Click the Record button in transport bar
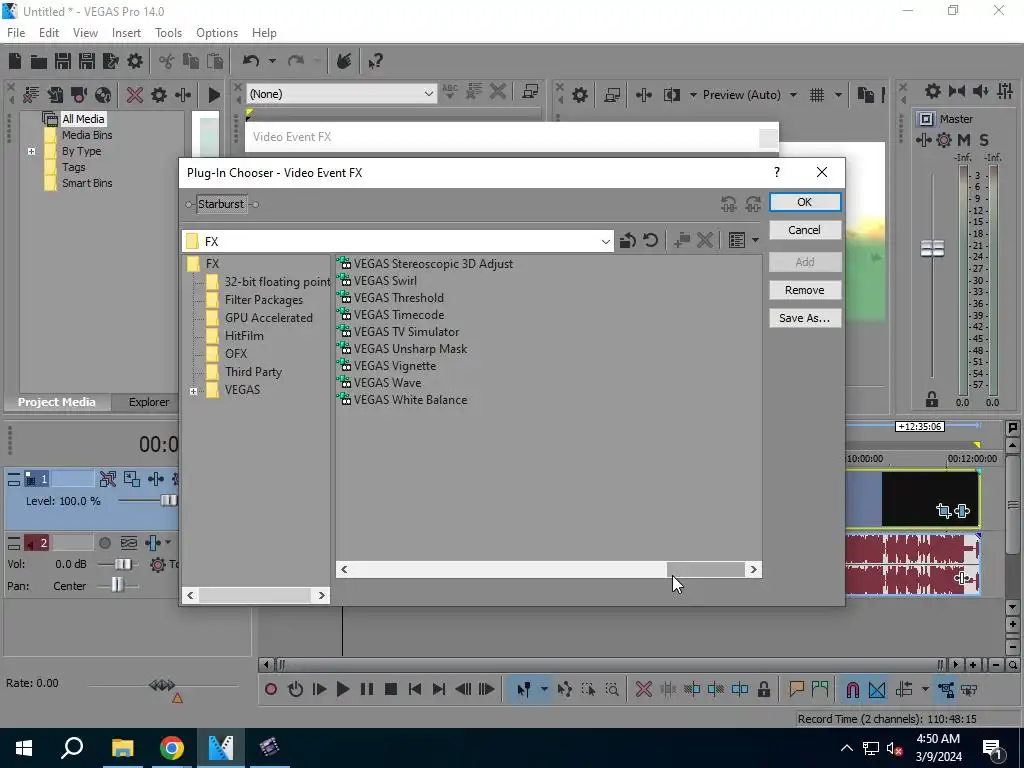 pos(271,689)
